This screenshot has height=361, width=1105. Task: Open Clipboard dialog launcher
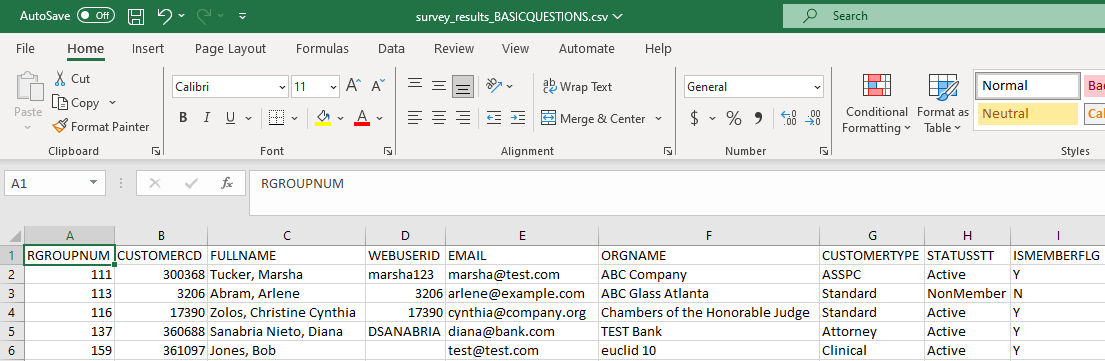click(x=155, y=151)
